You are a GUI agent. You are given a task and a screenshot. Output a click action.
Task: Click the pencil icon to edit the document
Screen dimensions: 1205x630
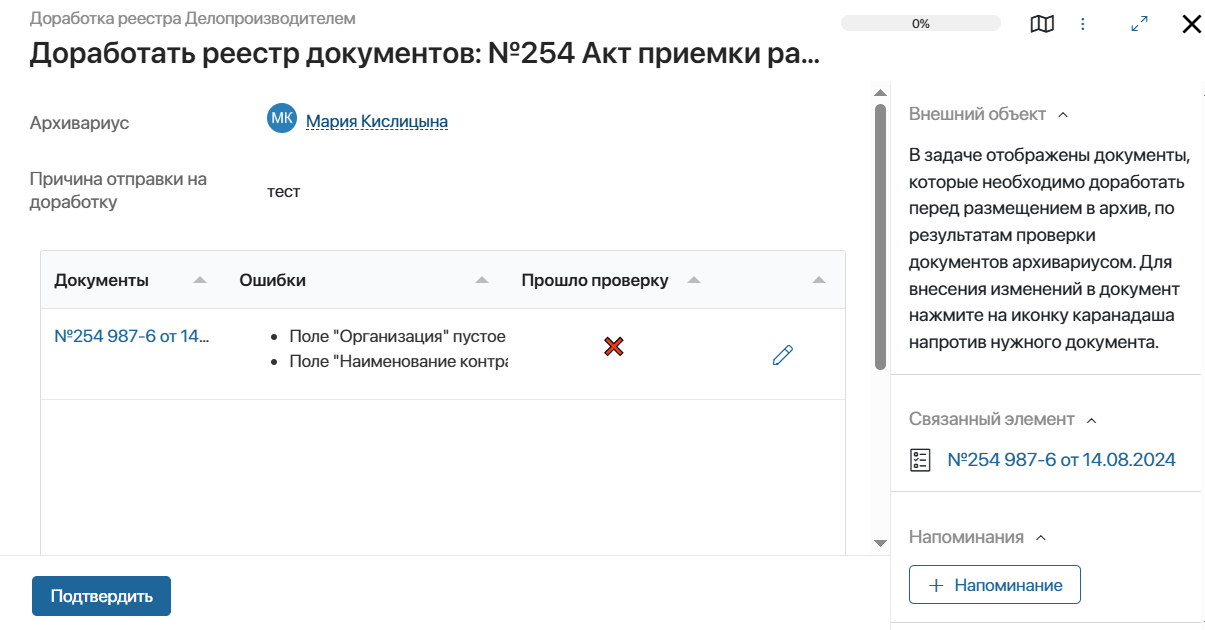(782, 354)
